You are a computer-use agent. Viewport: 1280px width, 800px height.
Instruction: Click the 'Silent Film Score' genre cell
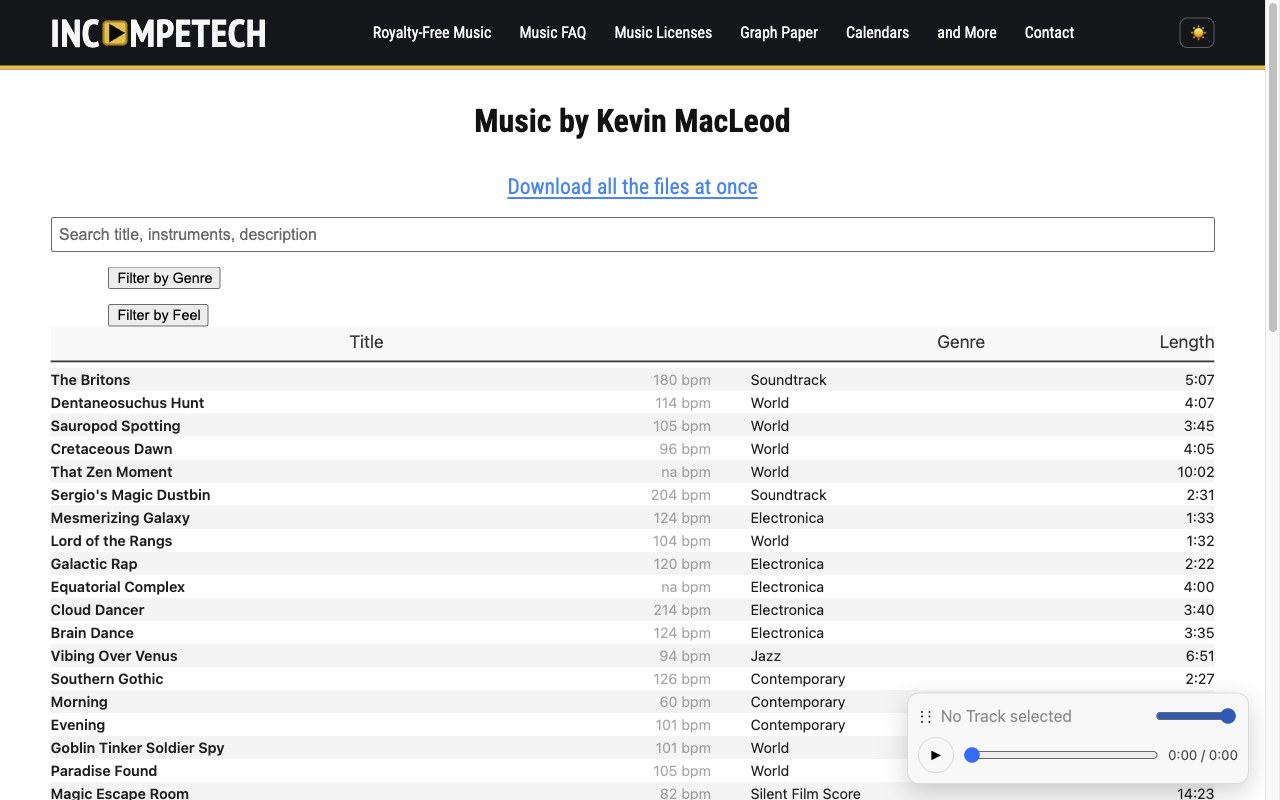pyautogui.click(x=806, y=793)
